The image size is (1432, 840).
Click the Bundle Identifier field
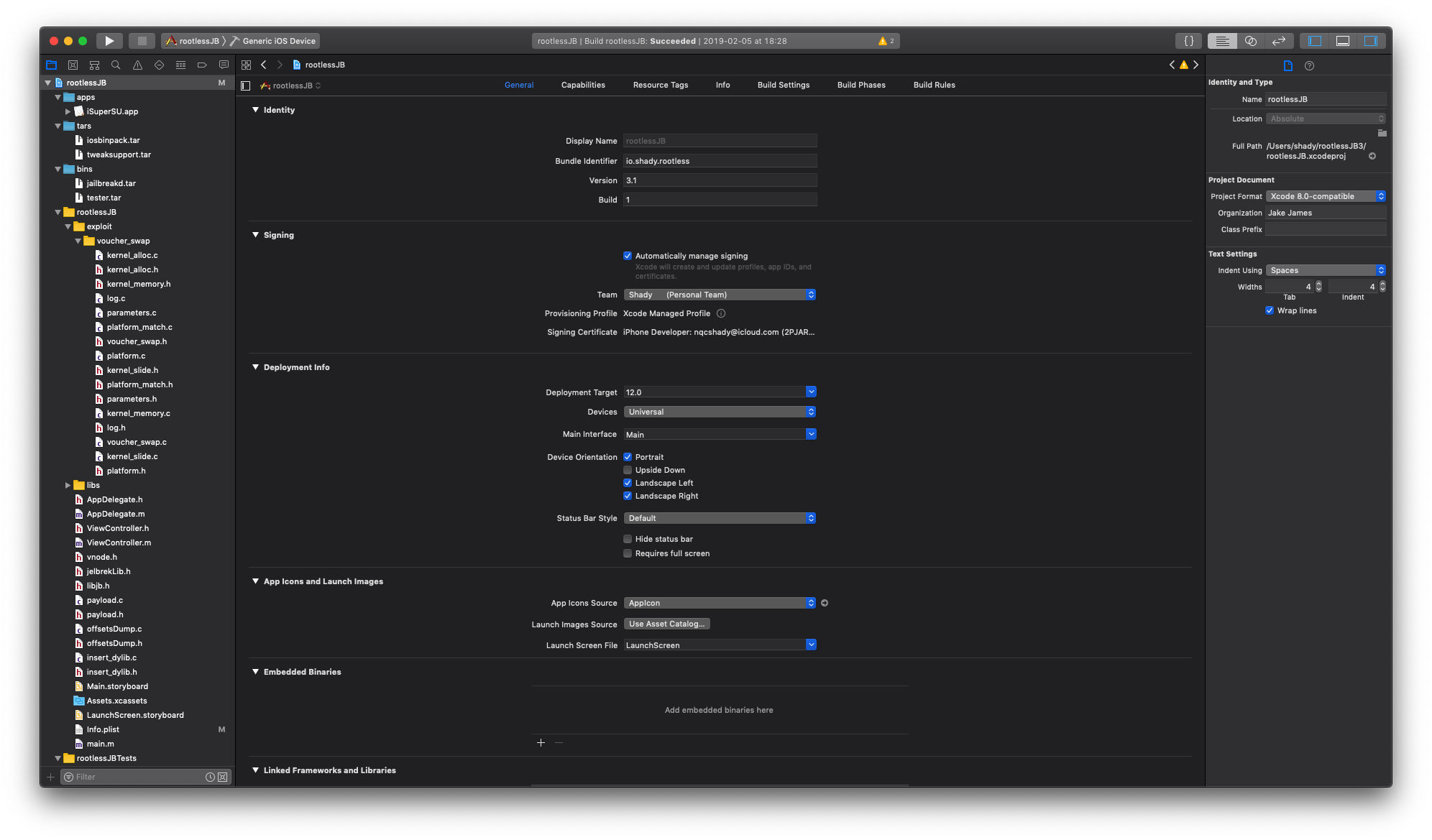720,161
